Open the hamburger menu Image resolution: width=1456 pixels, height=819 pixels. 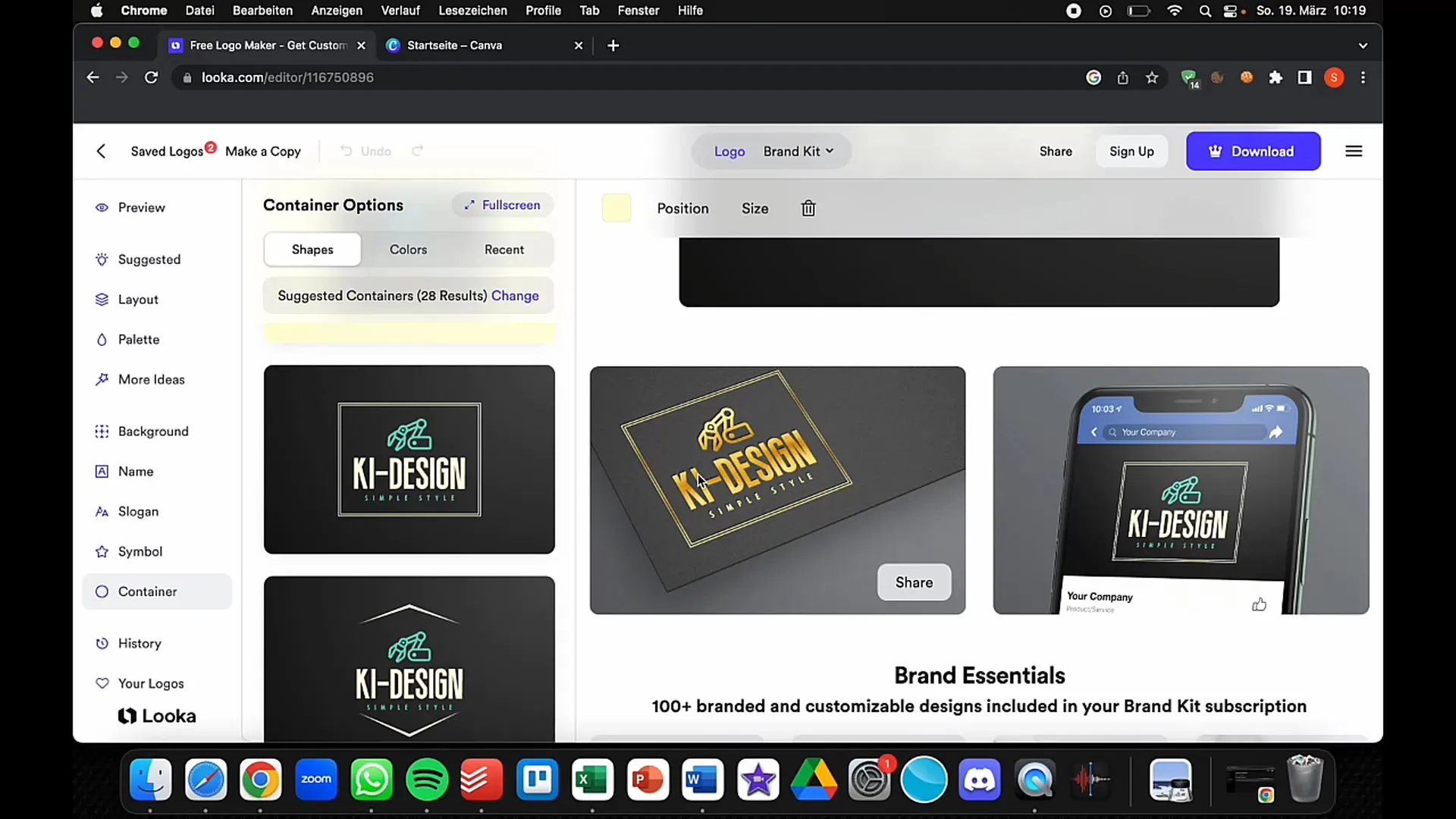point(1354,151)
